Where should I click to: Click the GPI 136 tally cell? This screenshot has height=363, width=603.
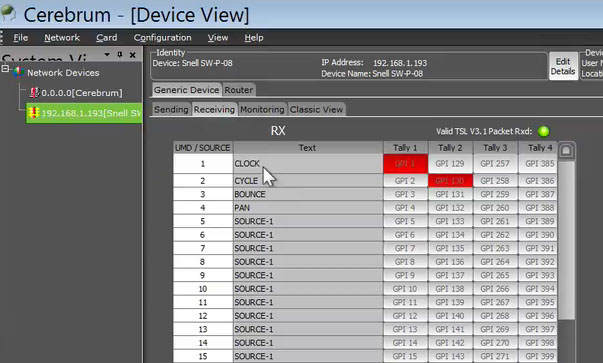[x=450, y=262]
